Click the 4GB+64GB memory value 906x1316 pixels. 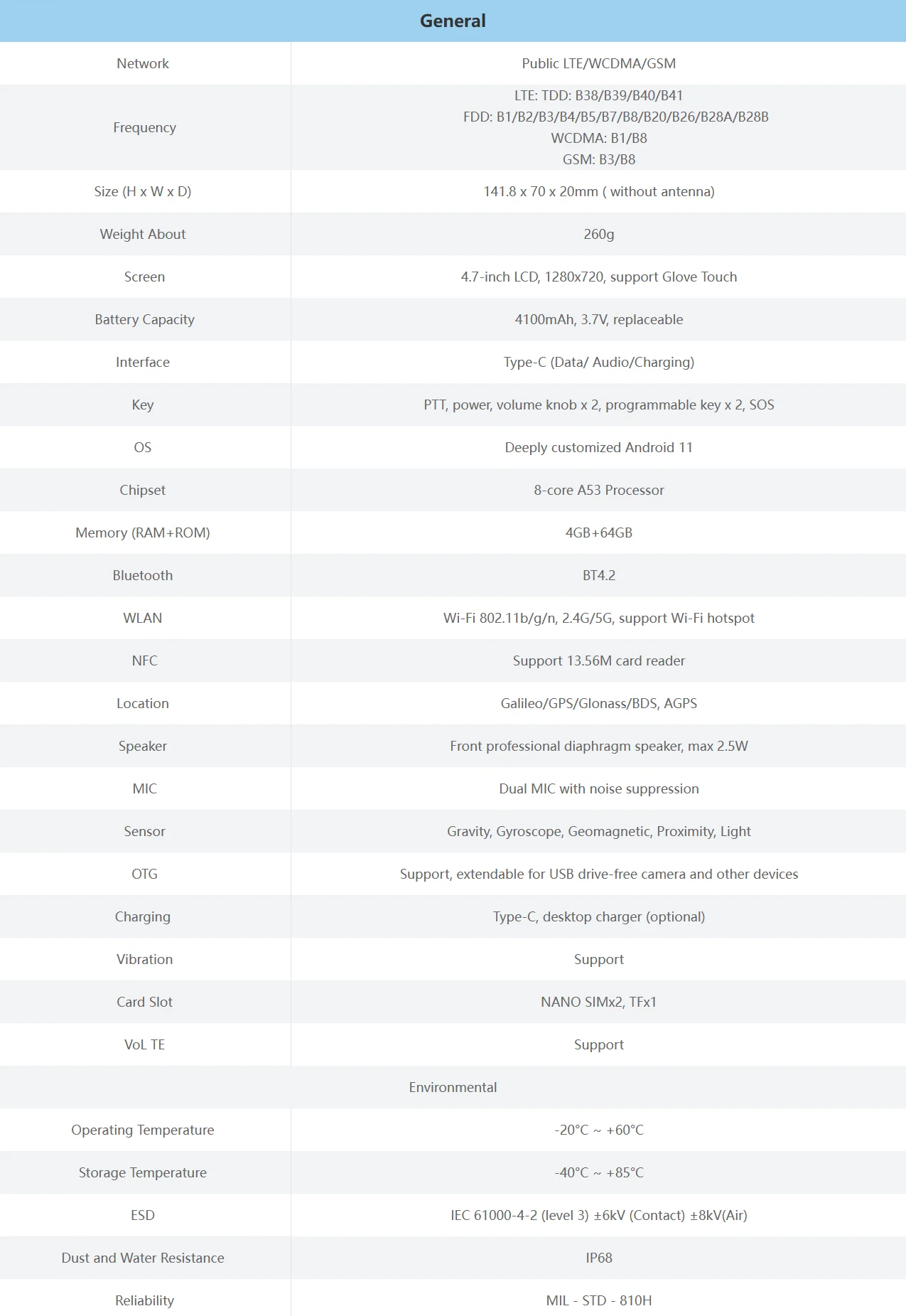(x=598, y=533)
